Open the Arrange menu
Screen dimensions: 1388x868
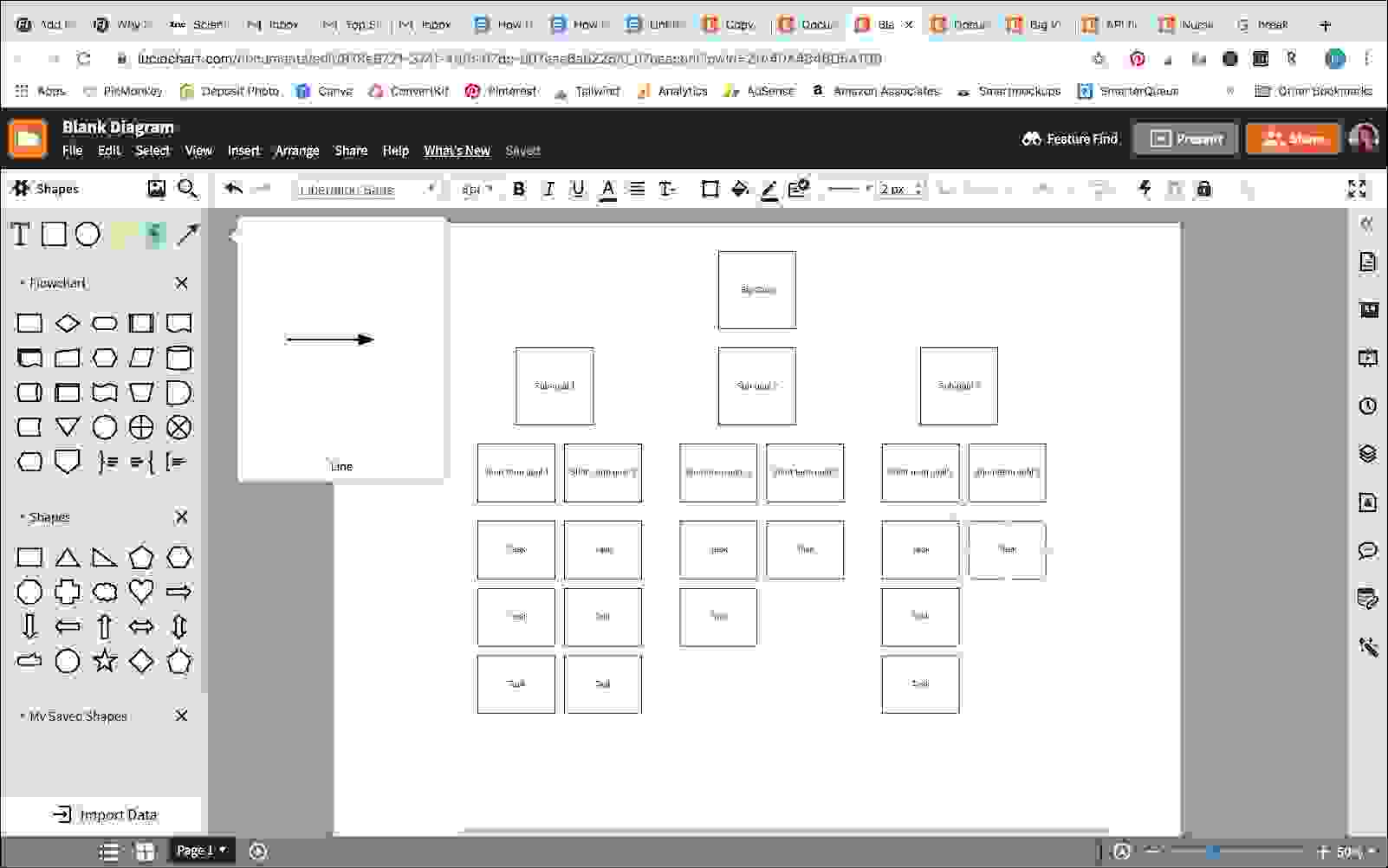[x=296, y=151]
